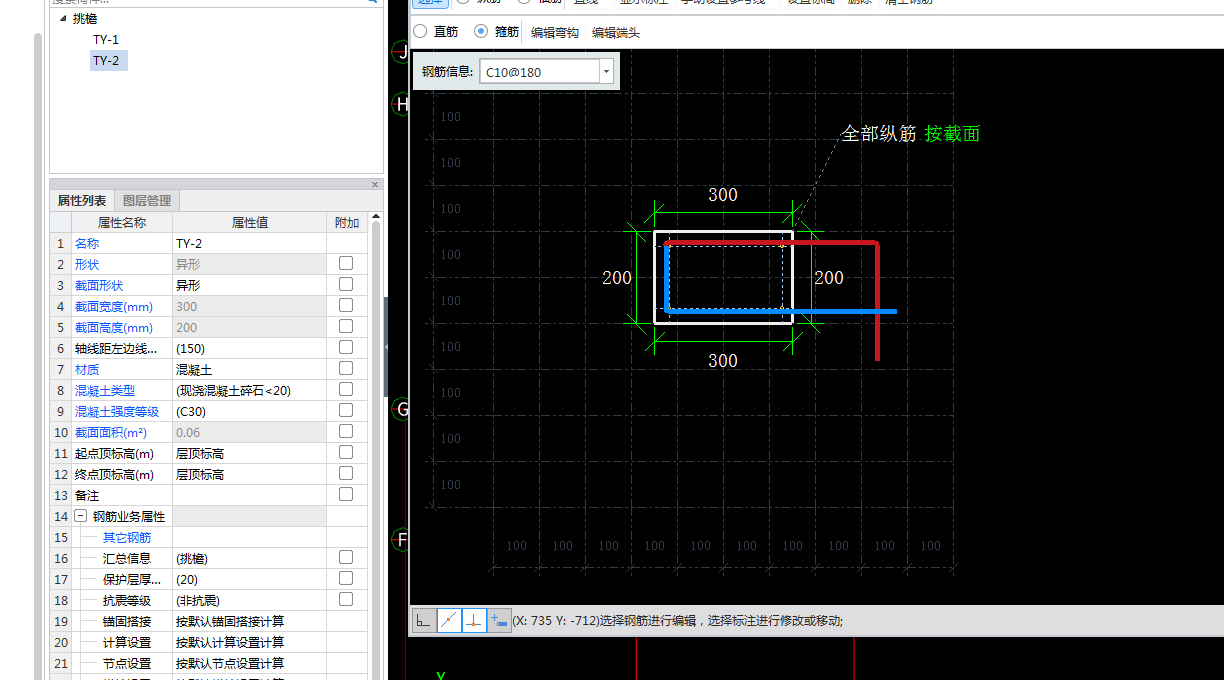Click the 属性名称 column header
Screen dimensions: 1224x680
click(x=122, y=222)
